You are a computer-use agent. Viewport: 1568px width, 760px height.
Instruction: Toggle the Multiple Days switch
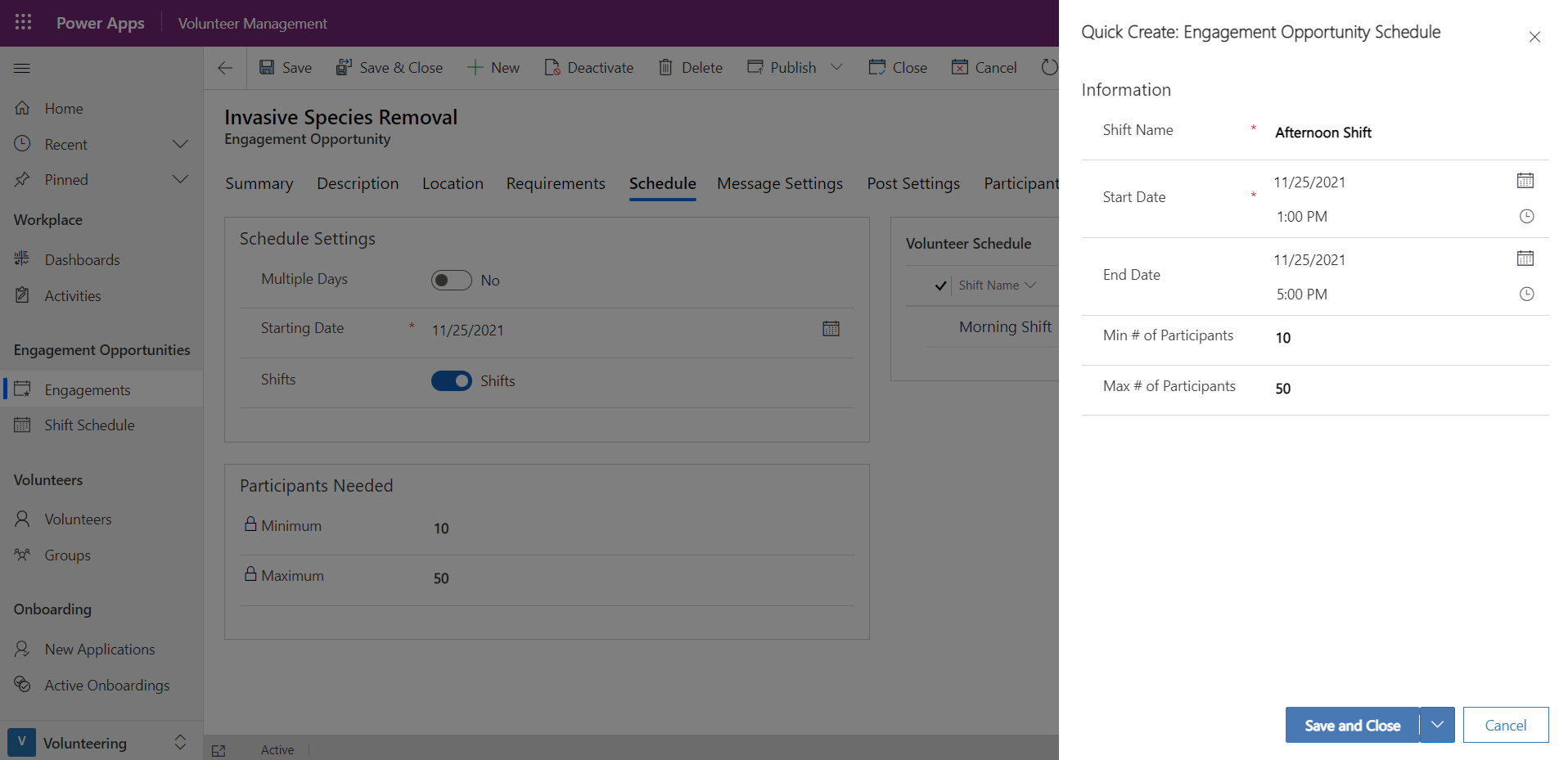point(452,281)
